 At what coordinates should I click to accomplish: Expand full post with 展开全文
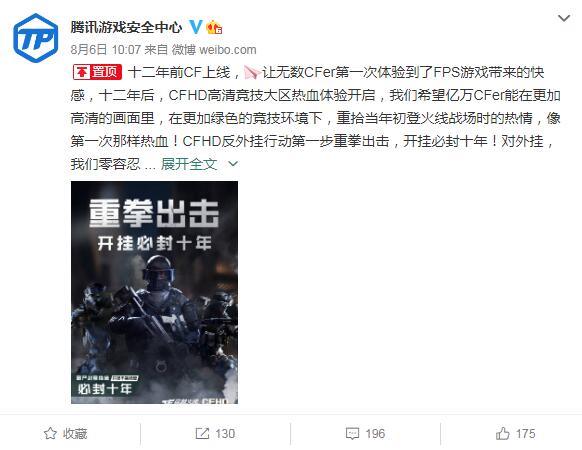[x=189, y=164]
